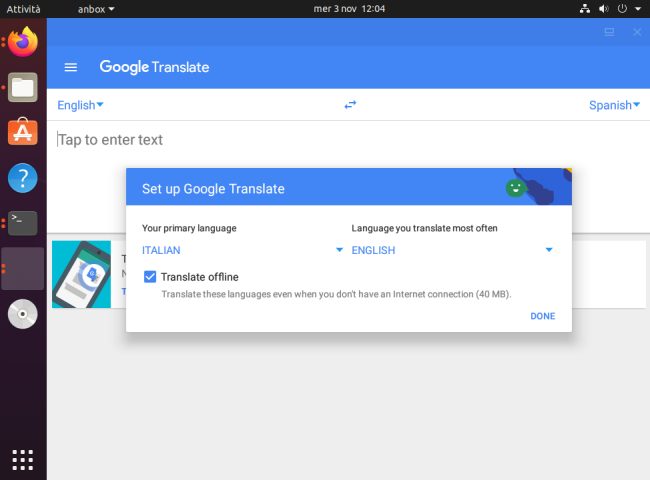
Task: Uncheck the Translate offline checkbox
Action: 150,277
